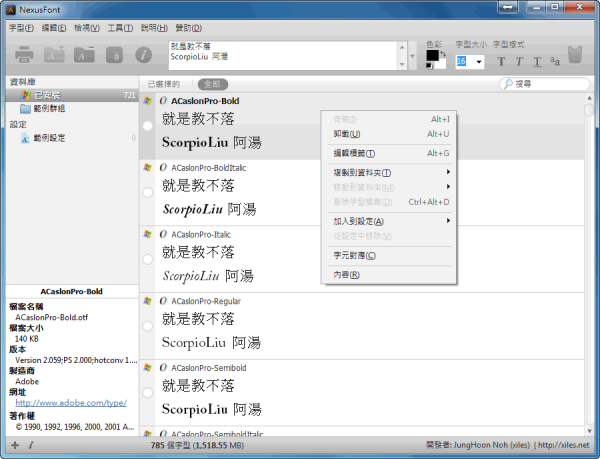
Task: Open the 贊助(D) menu
Action: click(189, 28)
